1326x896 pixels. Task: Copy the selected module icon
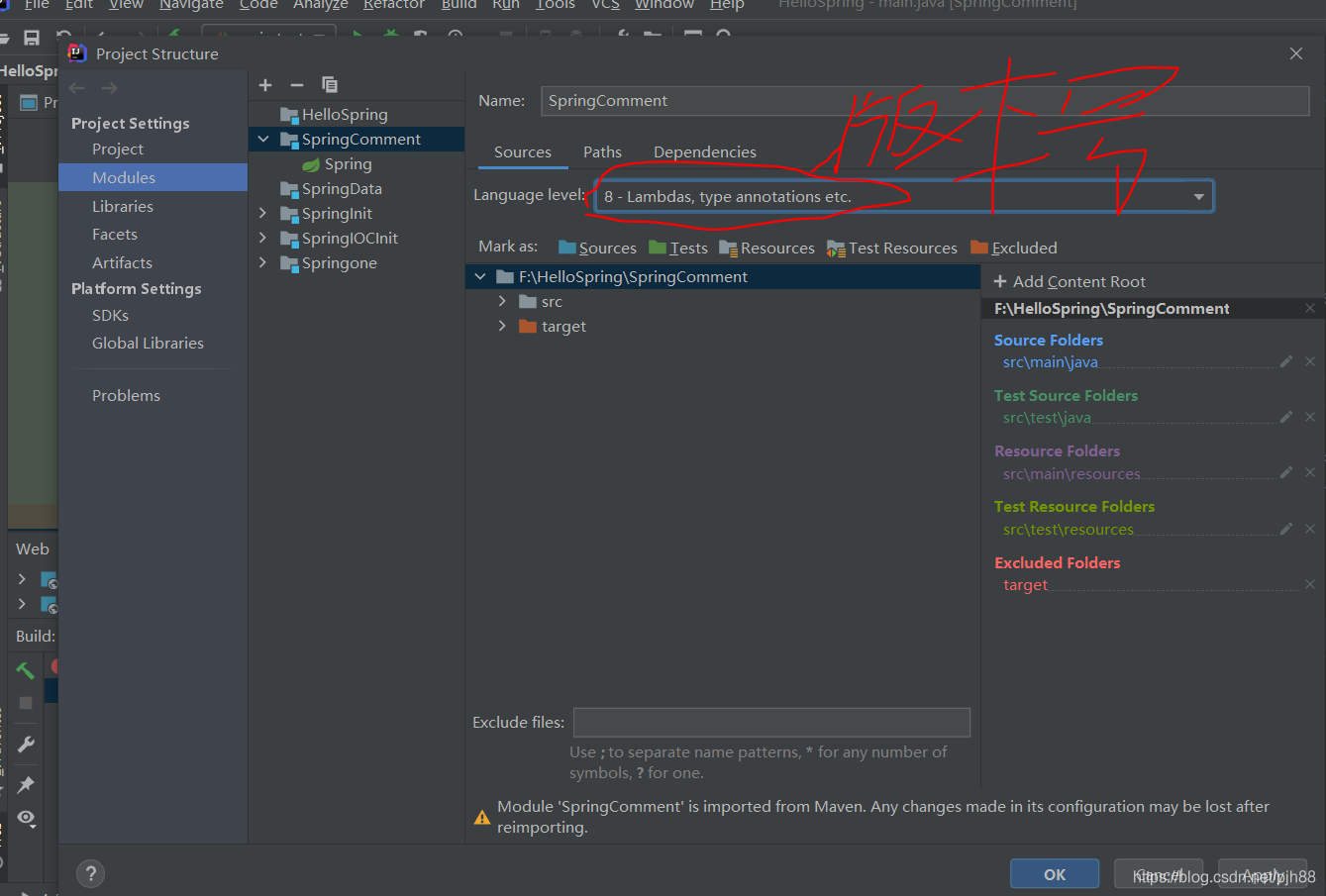(x=330, y=85)
